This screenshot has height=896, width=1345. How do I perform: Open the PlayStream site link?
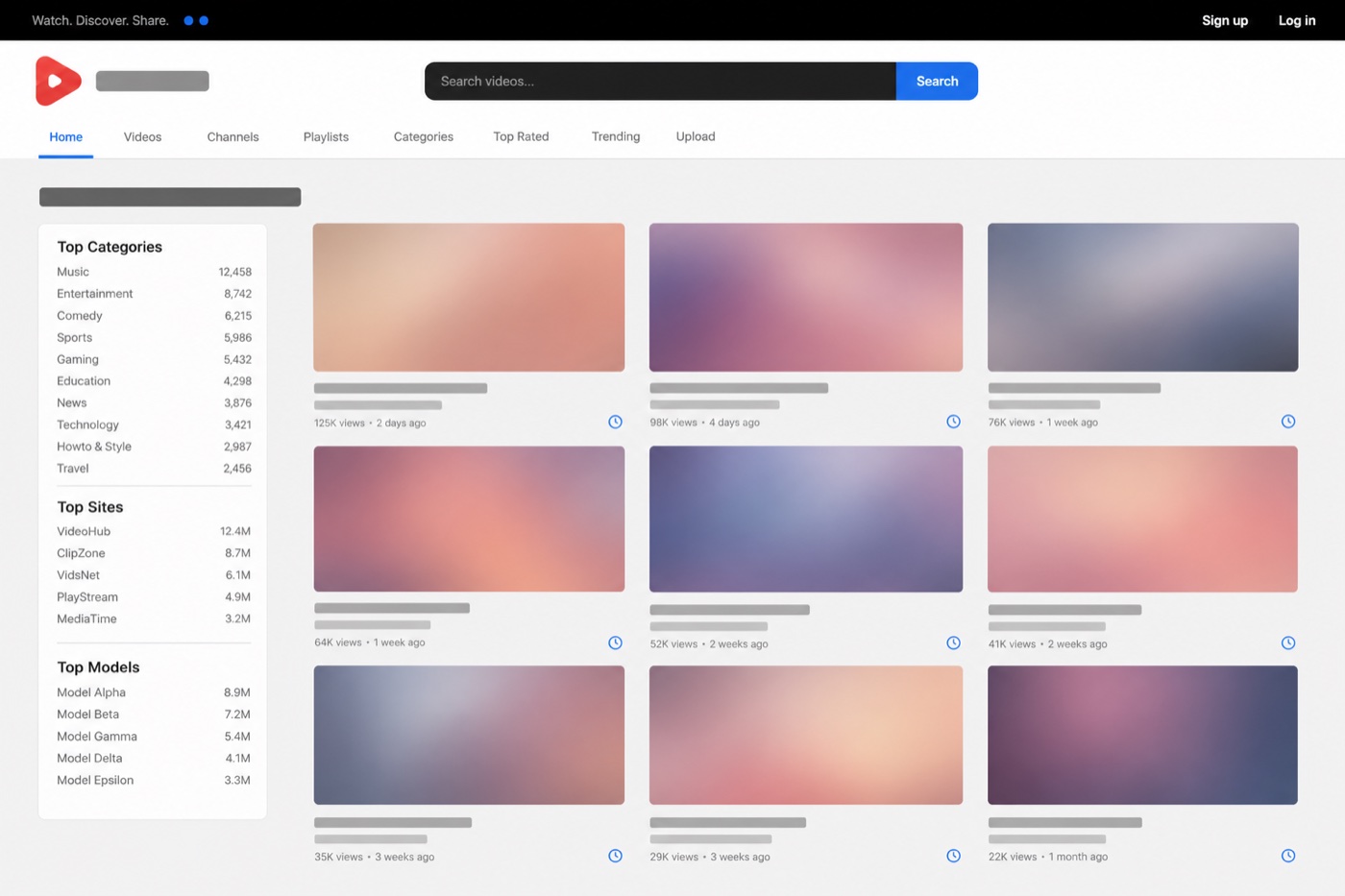(87, 597)
